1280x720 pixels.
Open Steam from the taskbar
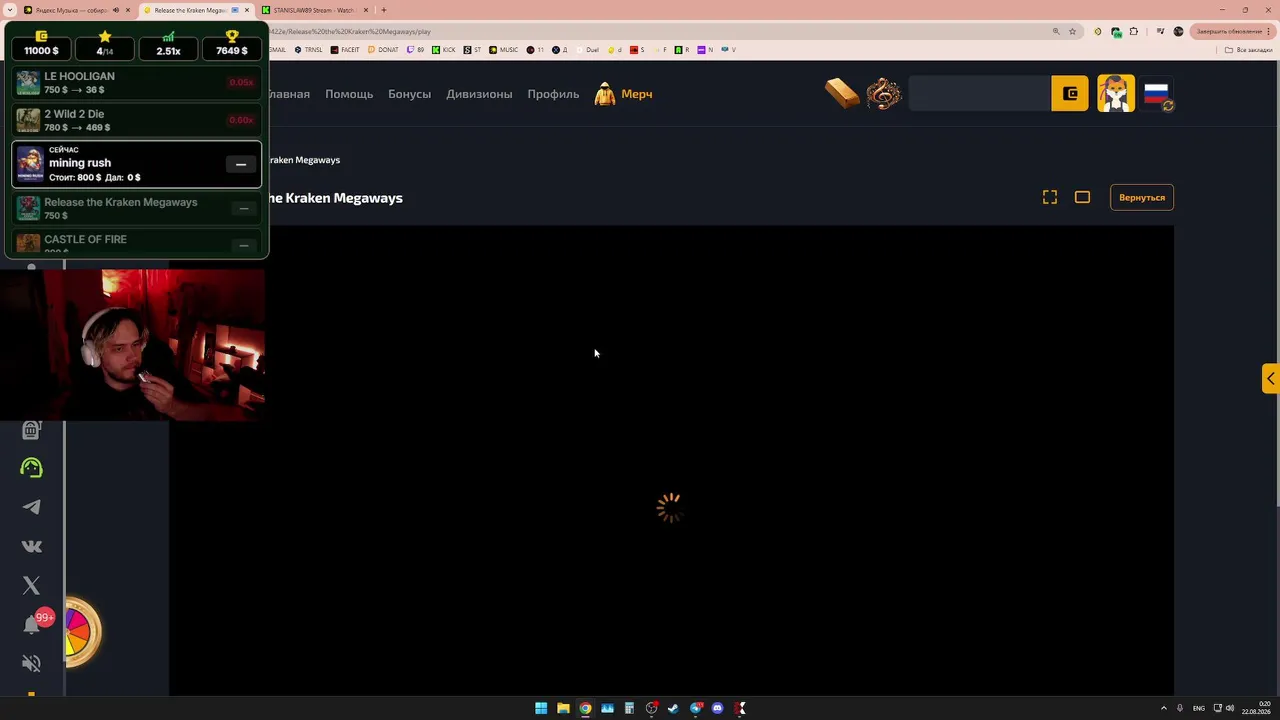(x=673, y=708)
